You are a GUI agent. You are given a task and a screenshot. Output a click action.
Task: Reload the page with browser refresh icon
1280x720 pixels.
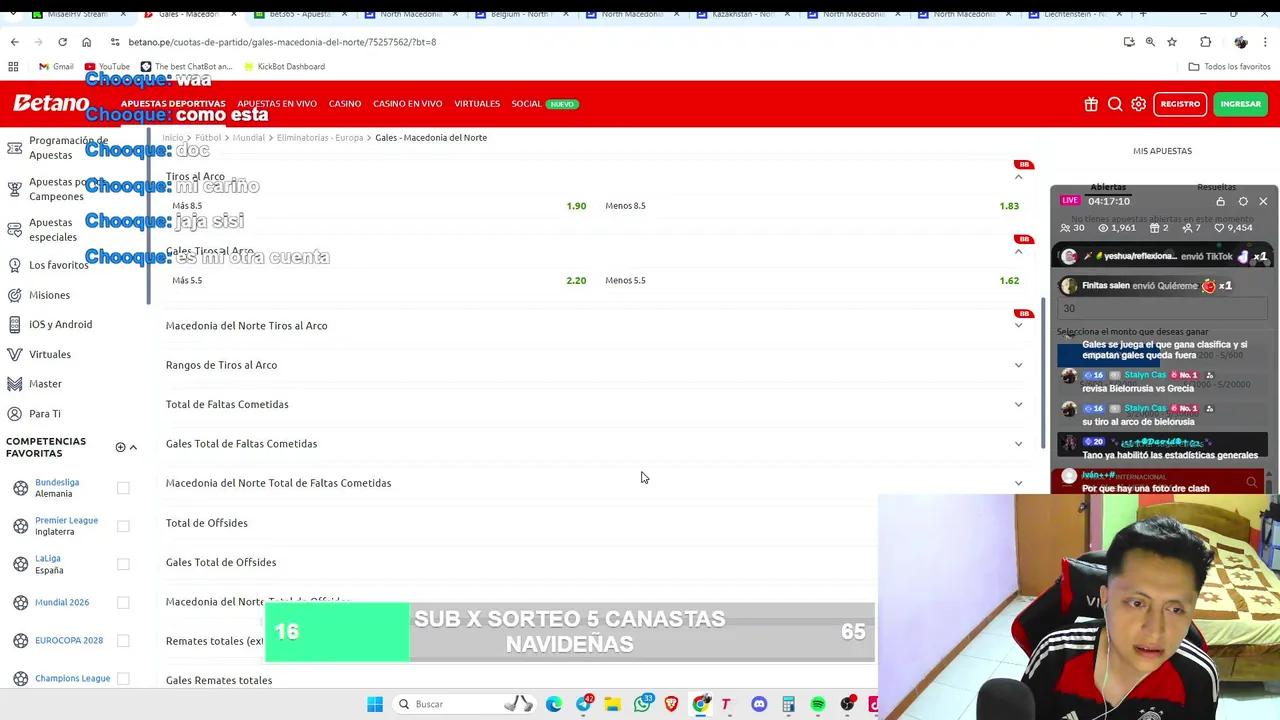coord(62,42)
